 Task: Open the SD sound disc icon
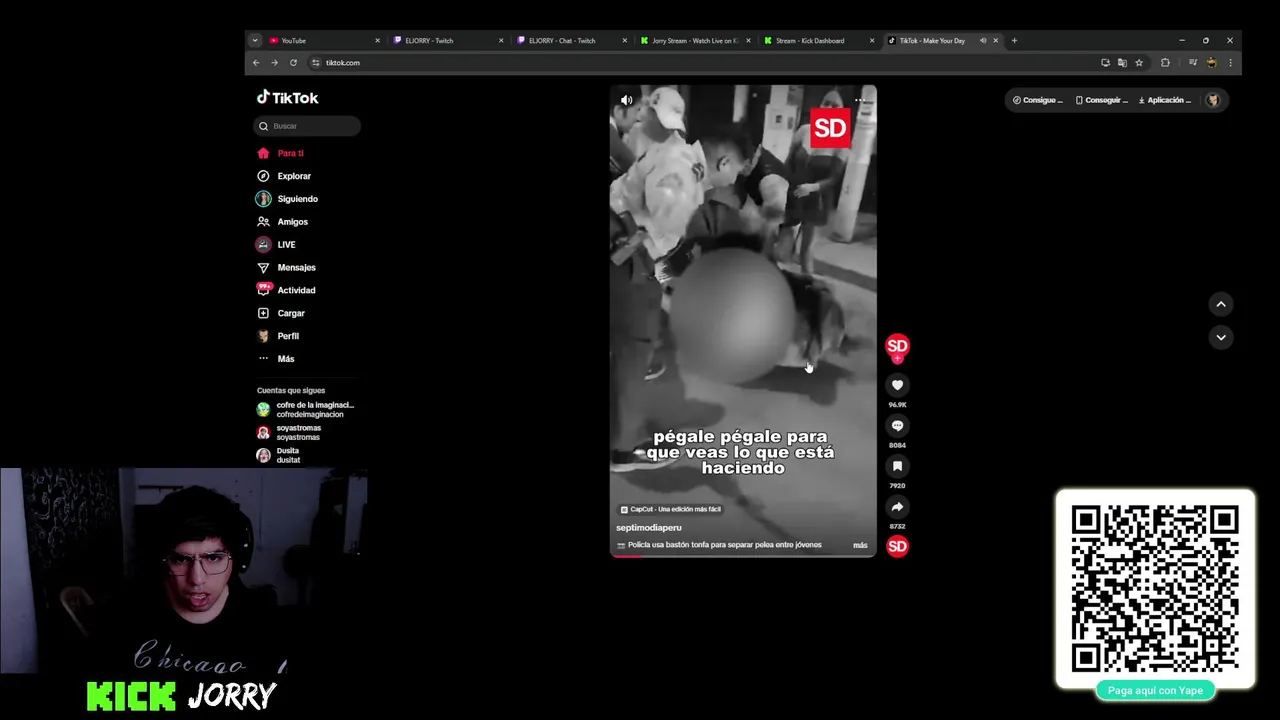[x=897, y=546]
